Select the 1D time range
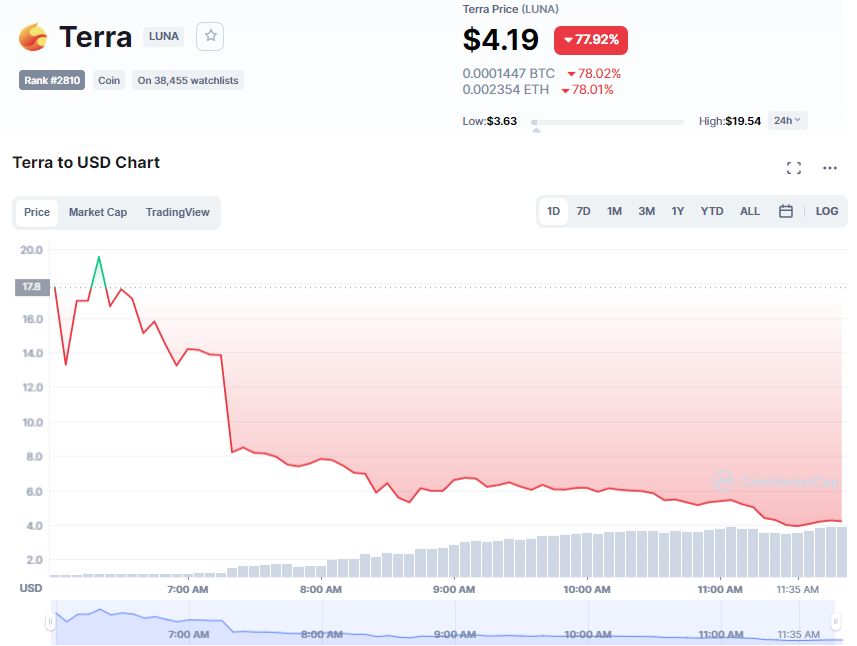Image resolution: width=857 pixels, height=646 pixels. pos(553,211)
